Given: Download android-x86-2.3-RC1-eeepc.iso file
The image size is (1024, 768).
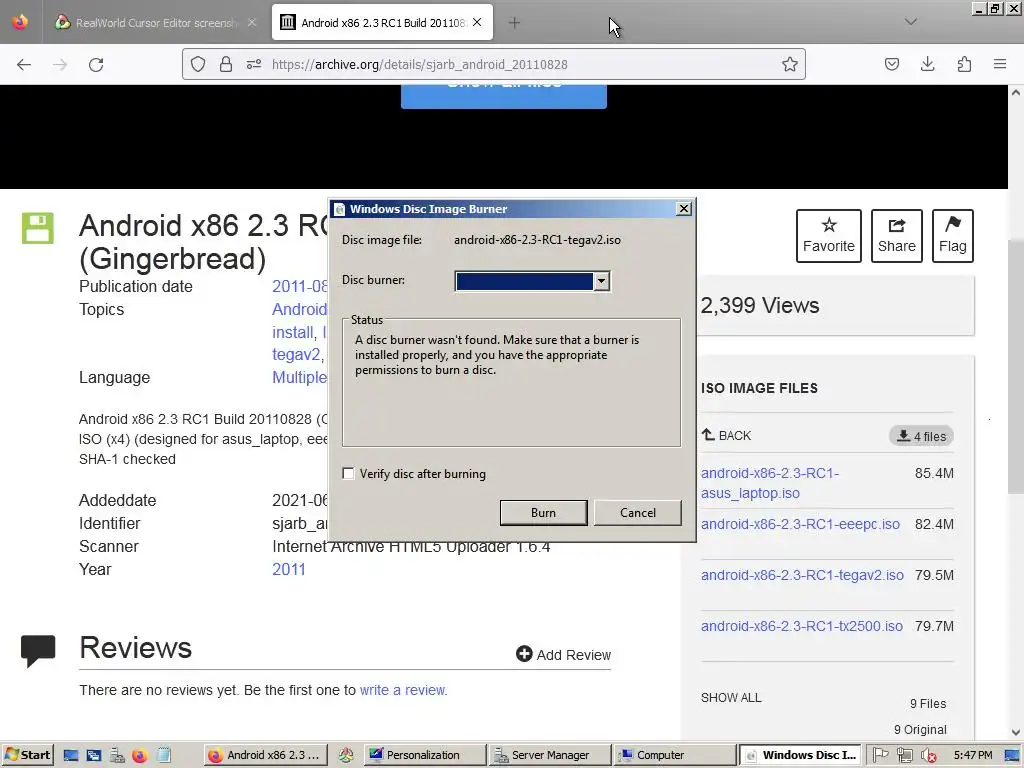Looking at the screenshot, I should click(x=800, y=524).
